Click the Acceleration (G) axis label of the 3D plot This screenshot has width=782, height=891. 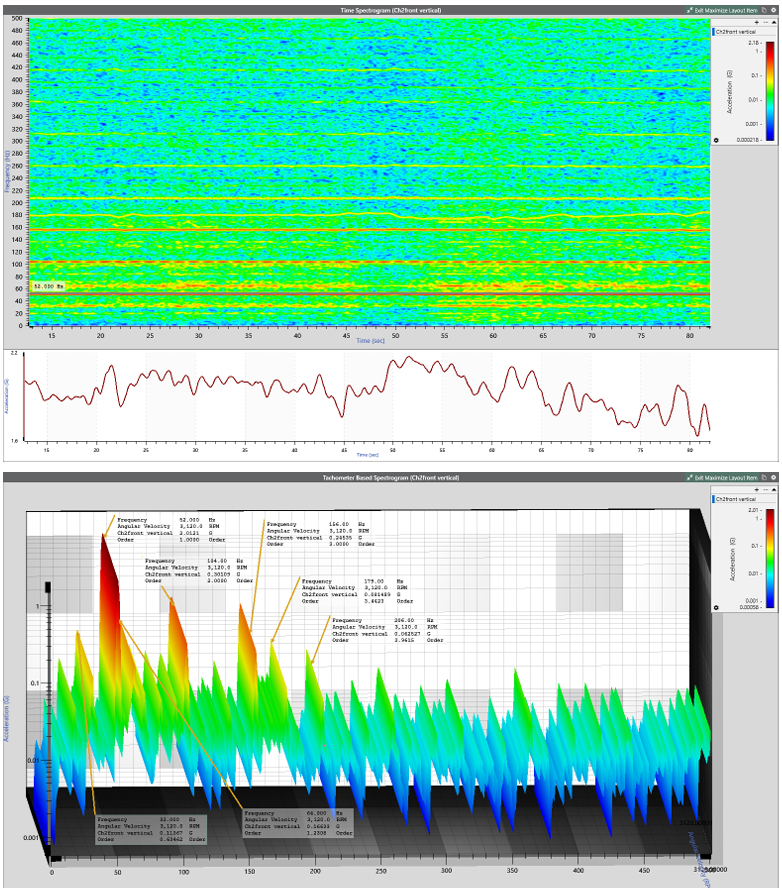(7, 718)
